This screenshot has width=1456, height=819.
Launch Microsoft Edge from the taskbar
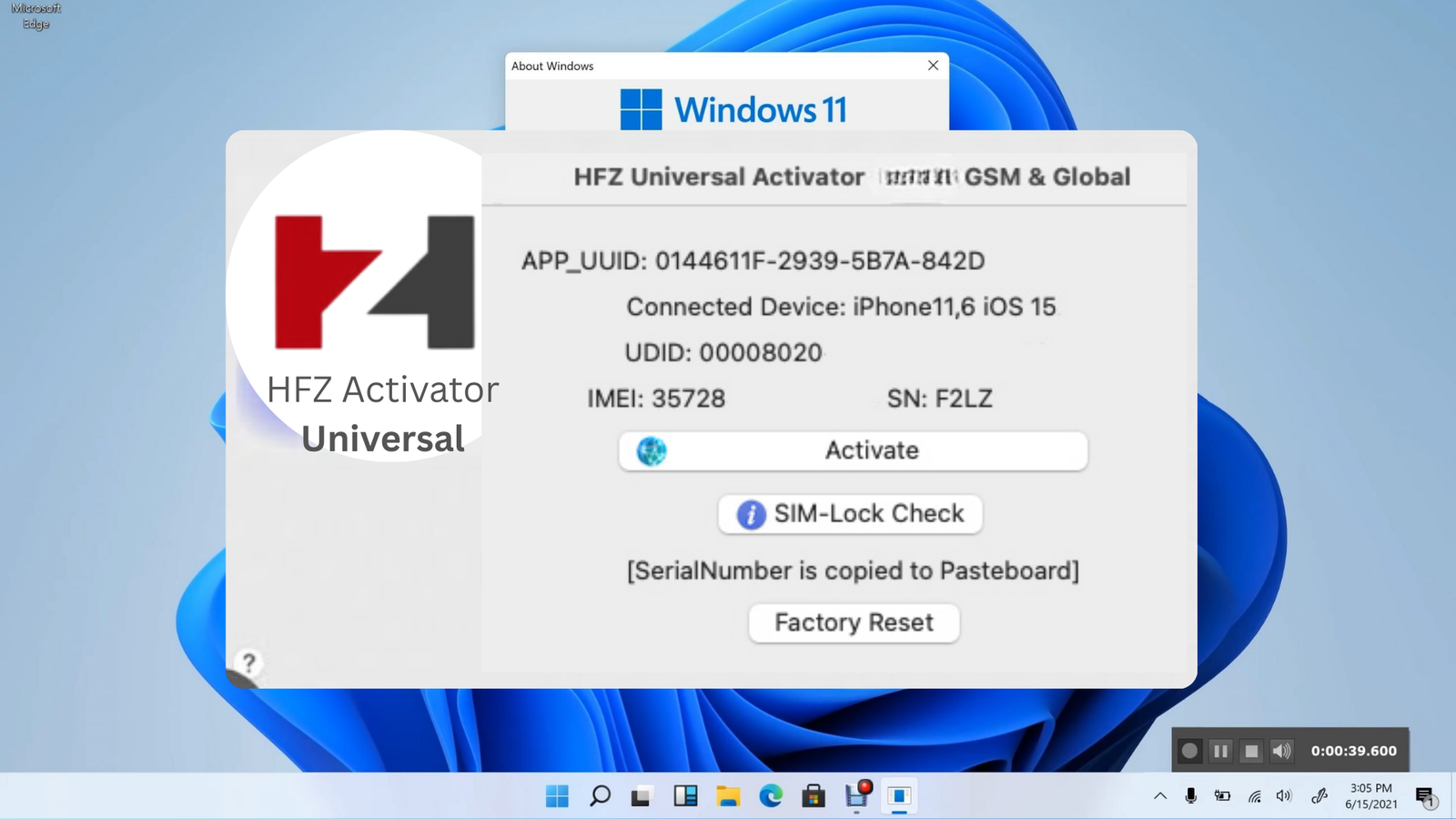(771, 795)
